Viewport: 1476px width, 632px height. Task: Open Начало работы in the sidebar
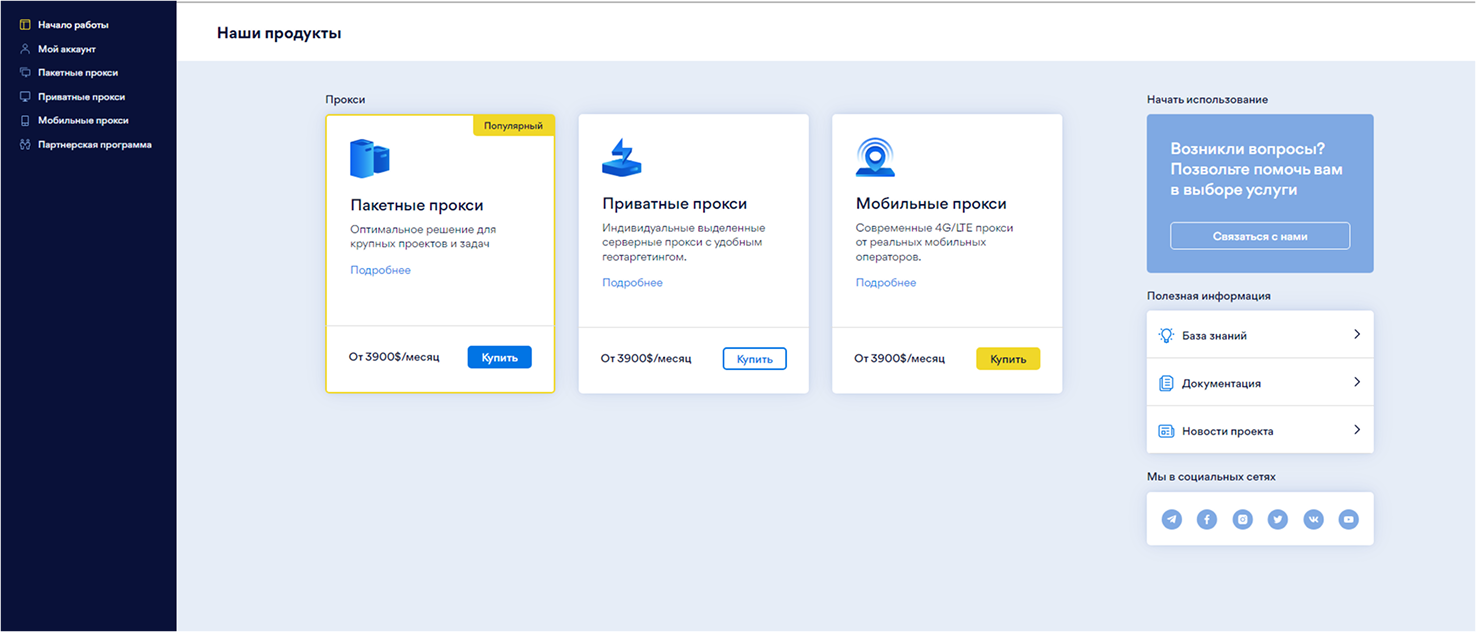coord(72,25)
